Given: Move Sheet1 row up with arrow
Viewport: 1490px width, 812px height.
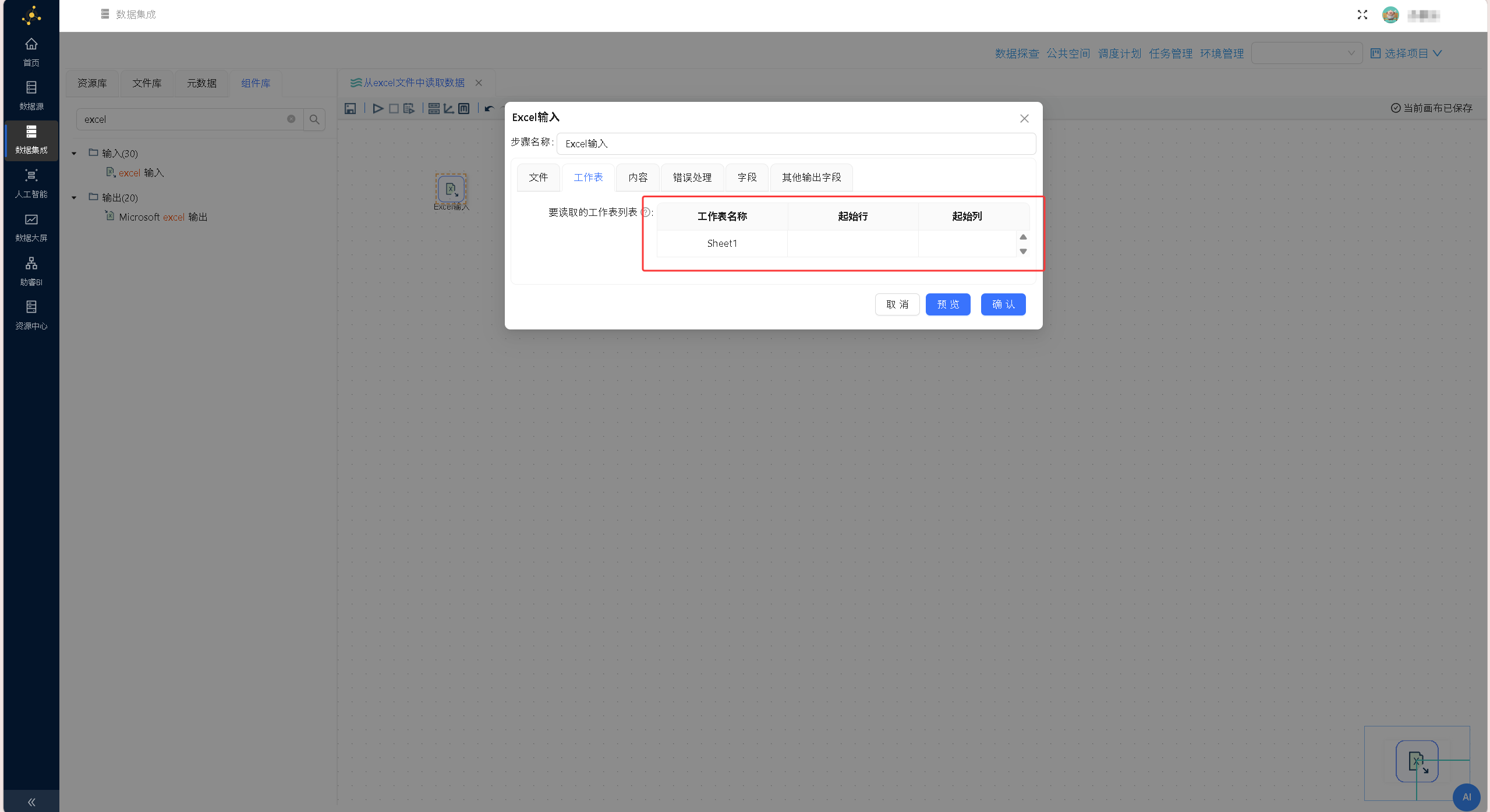Looking at the screenshot, I should pyautogui.click(x=1023, y=237).
